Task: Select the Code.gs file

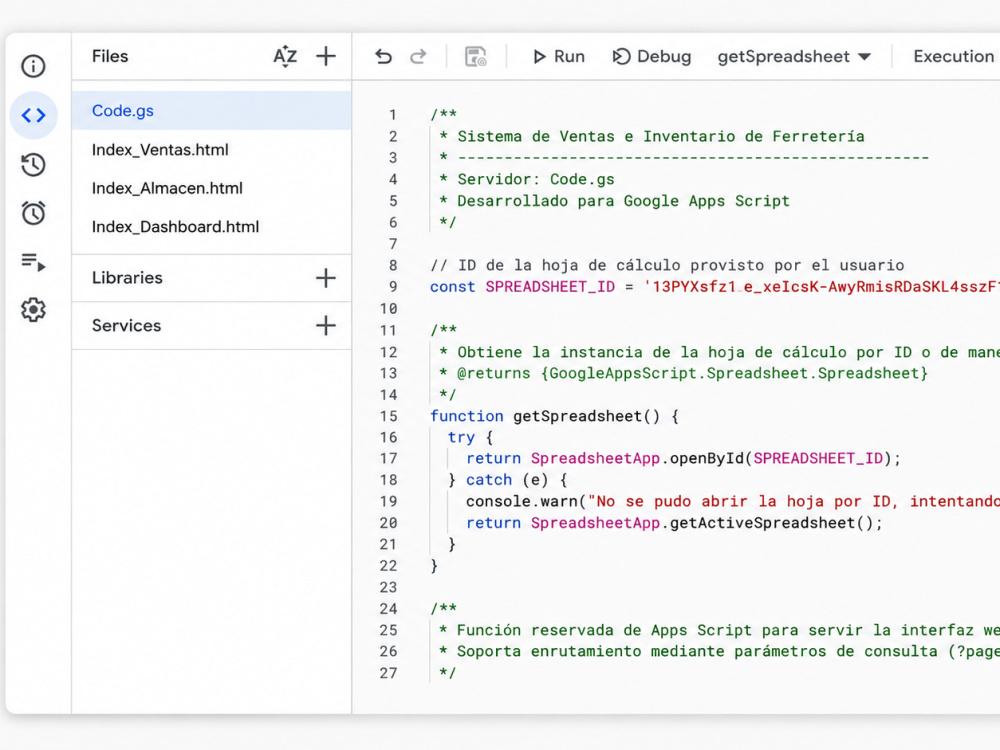Action: (x=212, y=110)
